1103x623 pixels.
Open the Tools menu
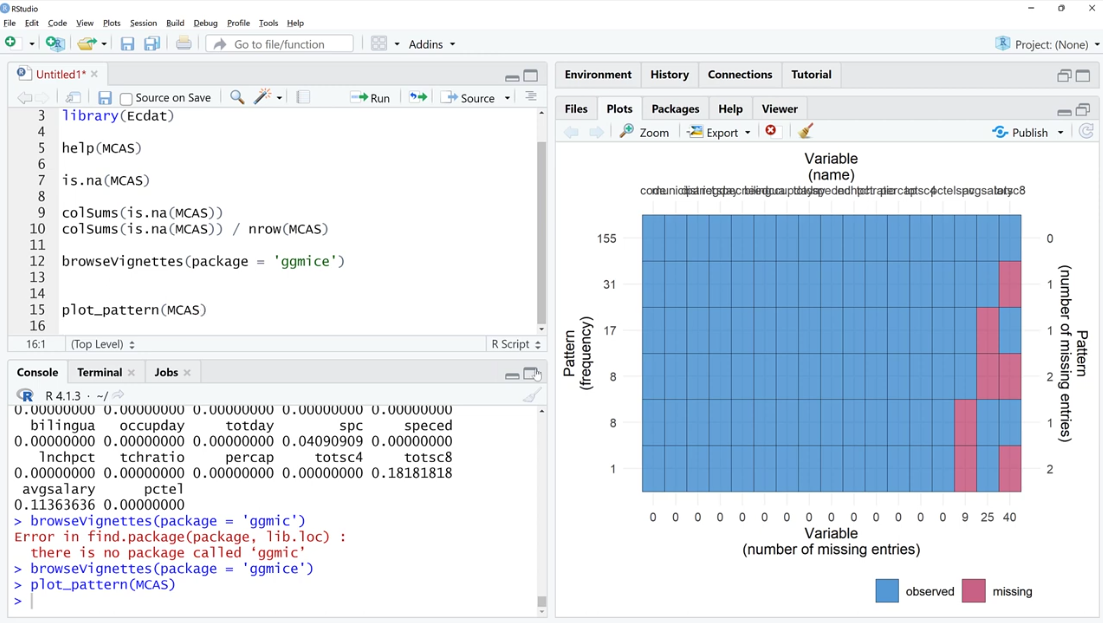coord(268,23)
